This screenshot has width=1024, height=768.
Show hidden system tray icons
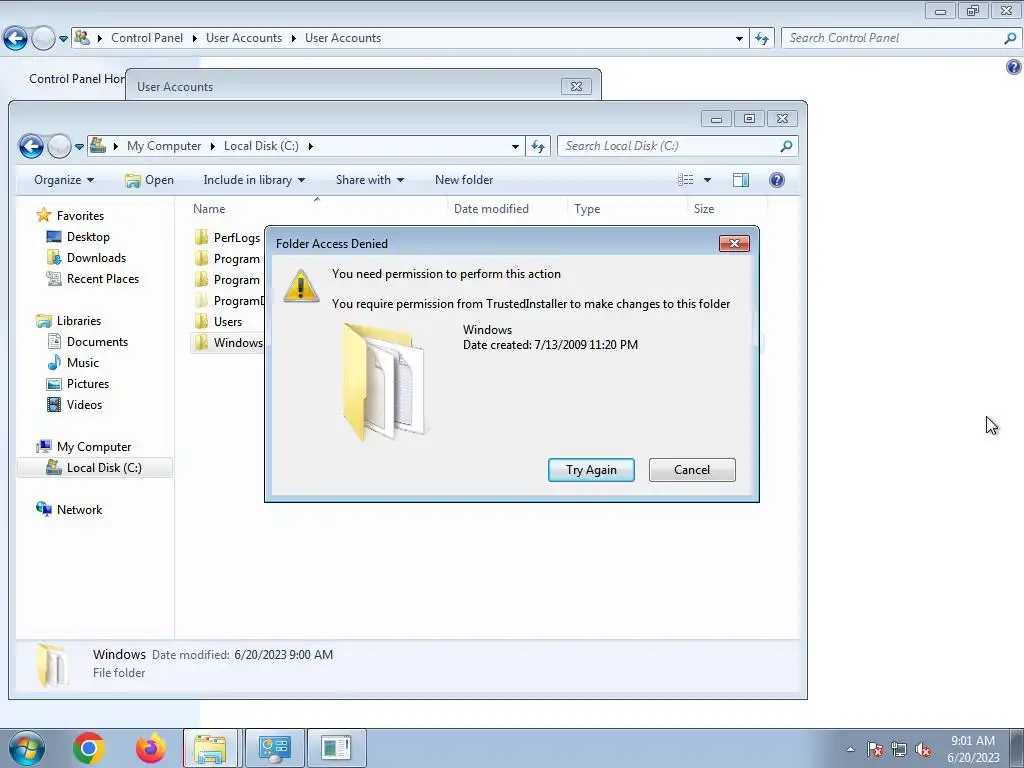pyautogui.click(x=850, y=749)
